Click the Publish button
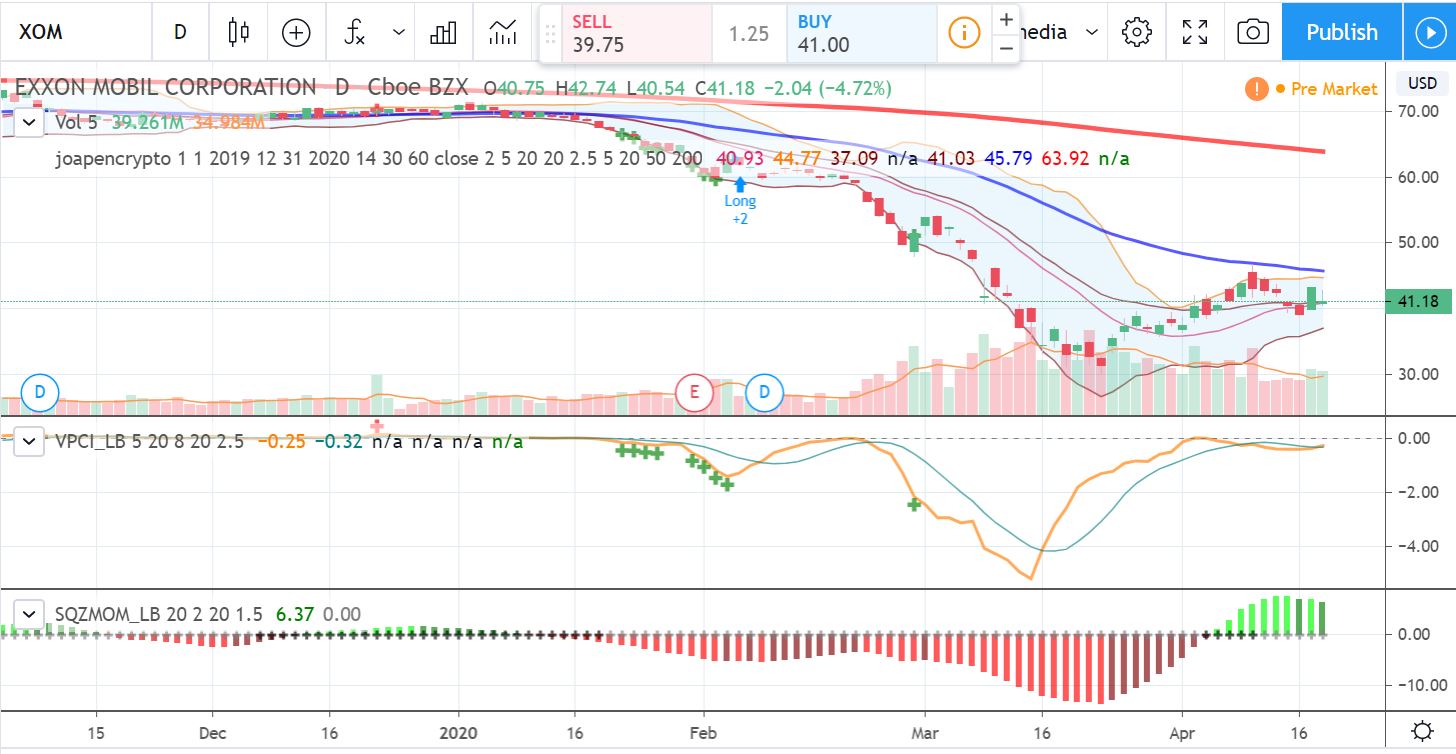1456x754 pixels. point(1341,32)
